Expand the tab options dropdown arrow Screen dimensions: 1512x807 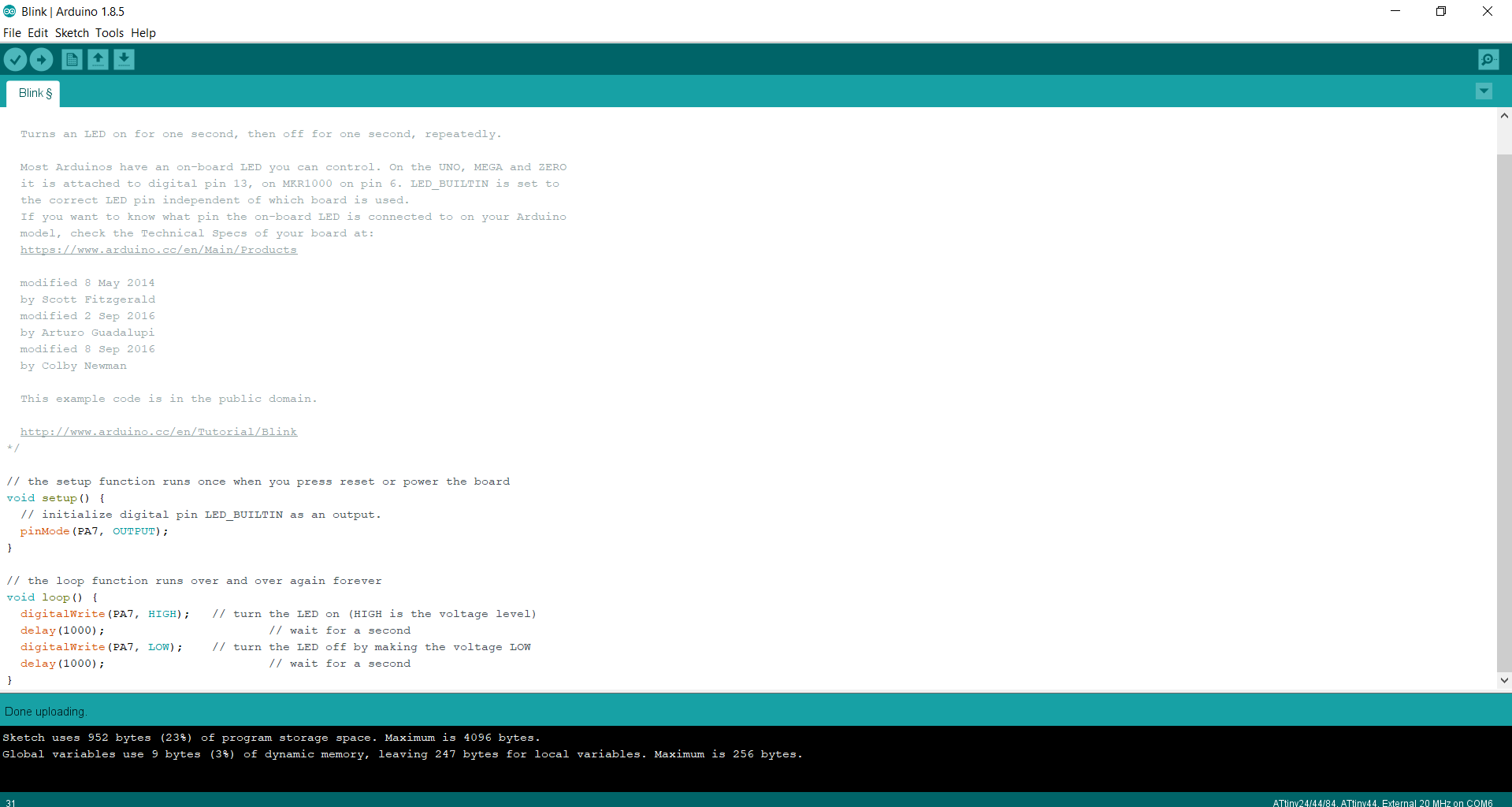tap(1484, 91)
